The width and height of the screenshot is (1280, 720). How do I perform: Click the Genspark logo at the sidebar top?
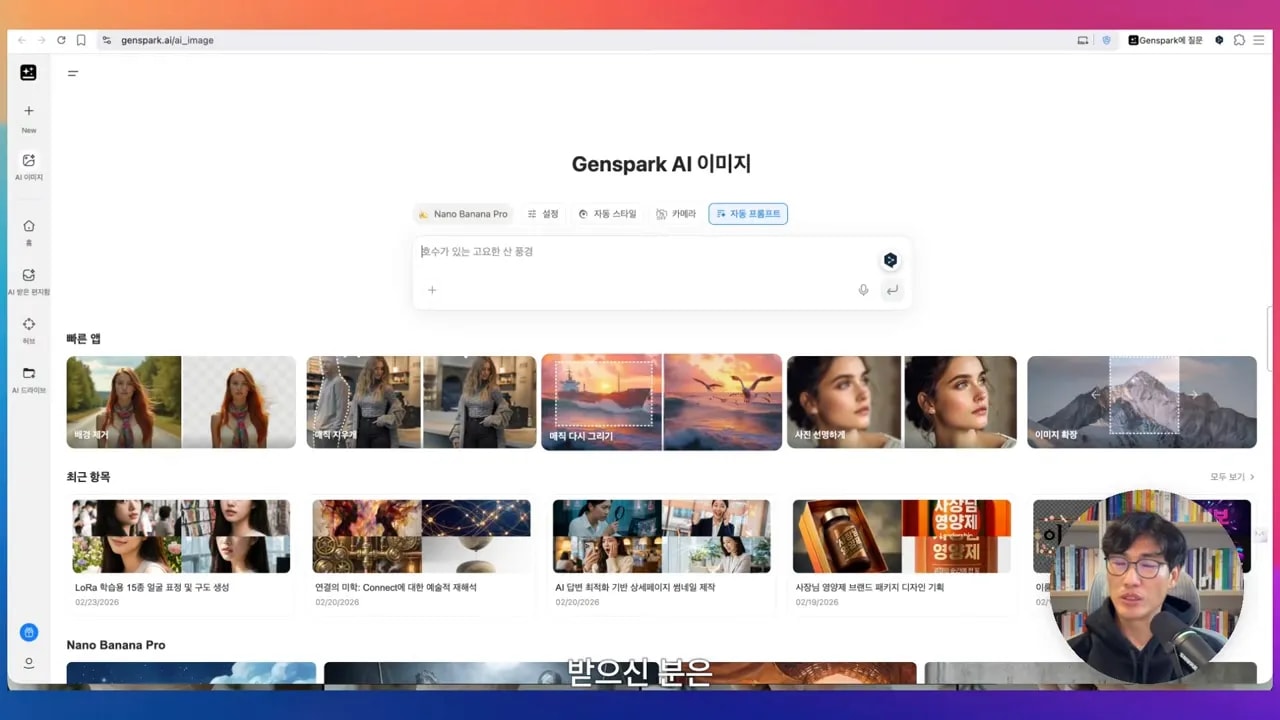pyautogui.click(x=28, y=72)
